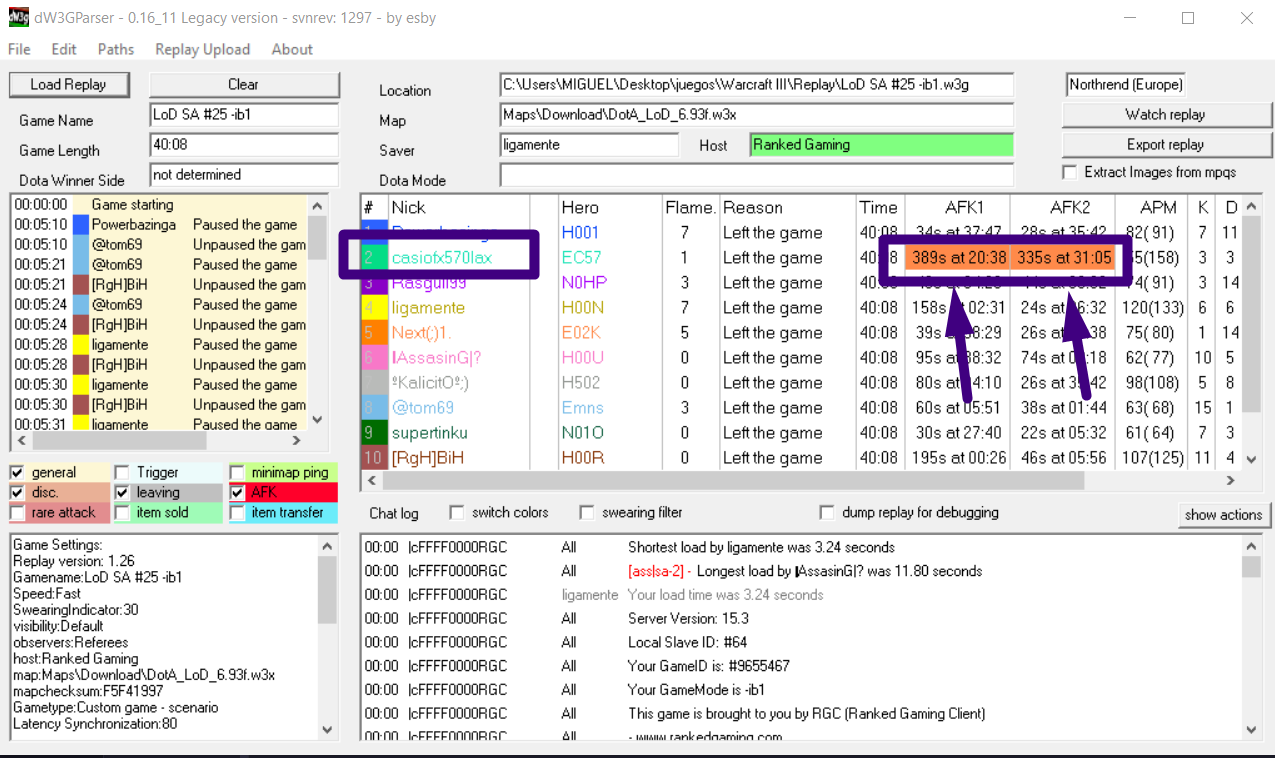1275x758 pixels.
Task: Select player [RgH]BiH in the player table
Action: tap(428, 458)
